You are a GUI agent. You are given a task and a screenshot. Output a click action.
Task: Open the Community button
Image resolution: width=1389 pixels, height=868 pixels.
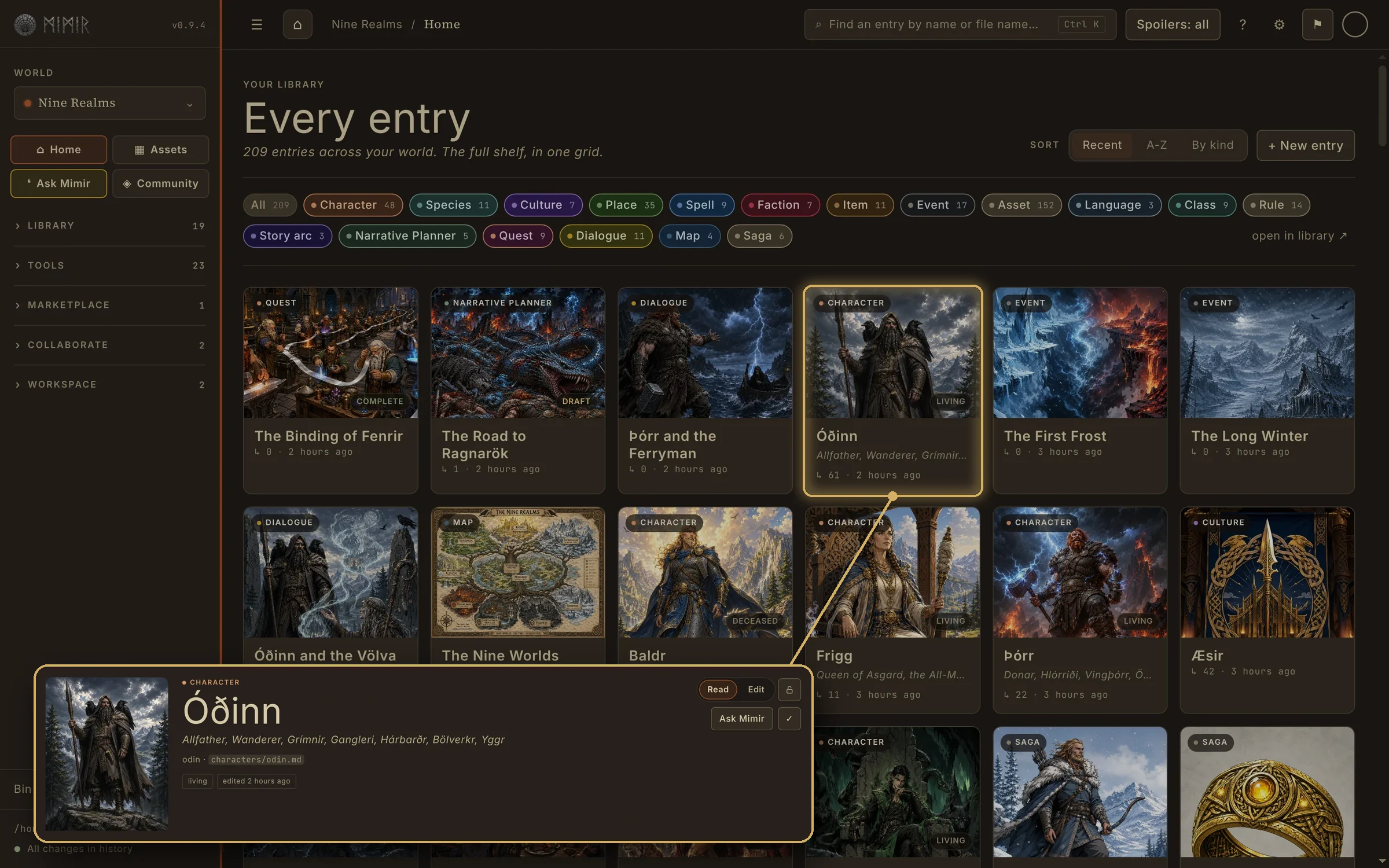161,183
